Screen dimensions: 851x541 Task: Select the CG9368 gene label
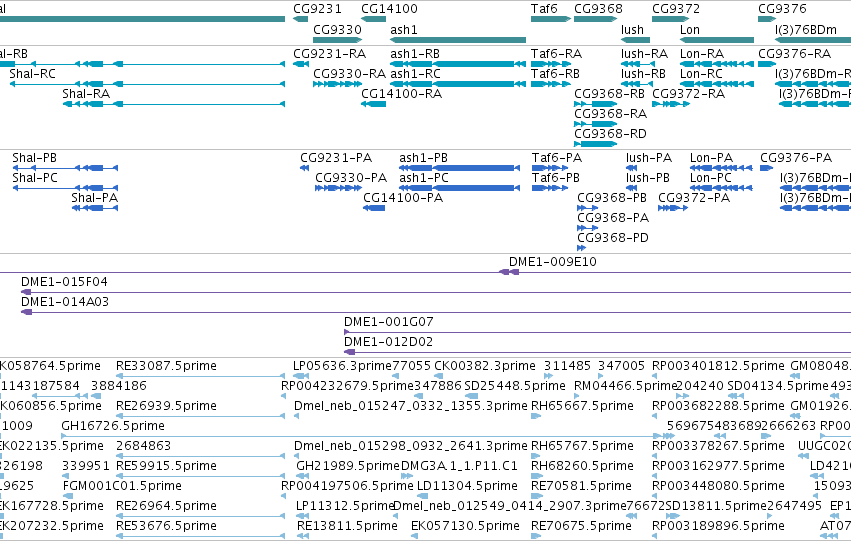tap(598, 9)
